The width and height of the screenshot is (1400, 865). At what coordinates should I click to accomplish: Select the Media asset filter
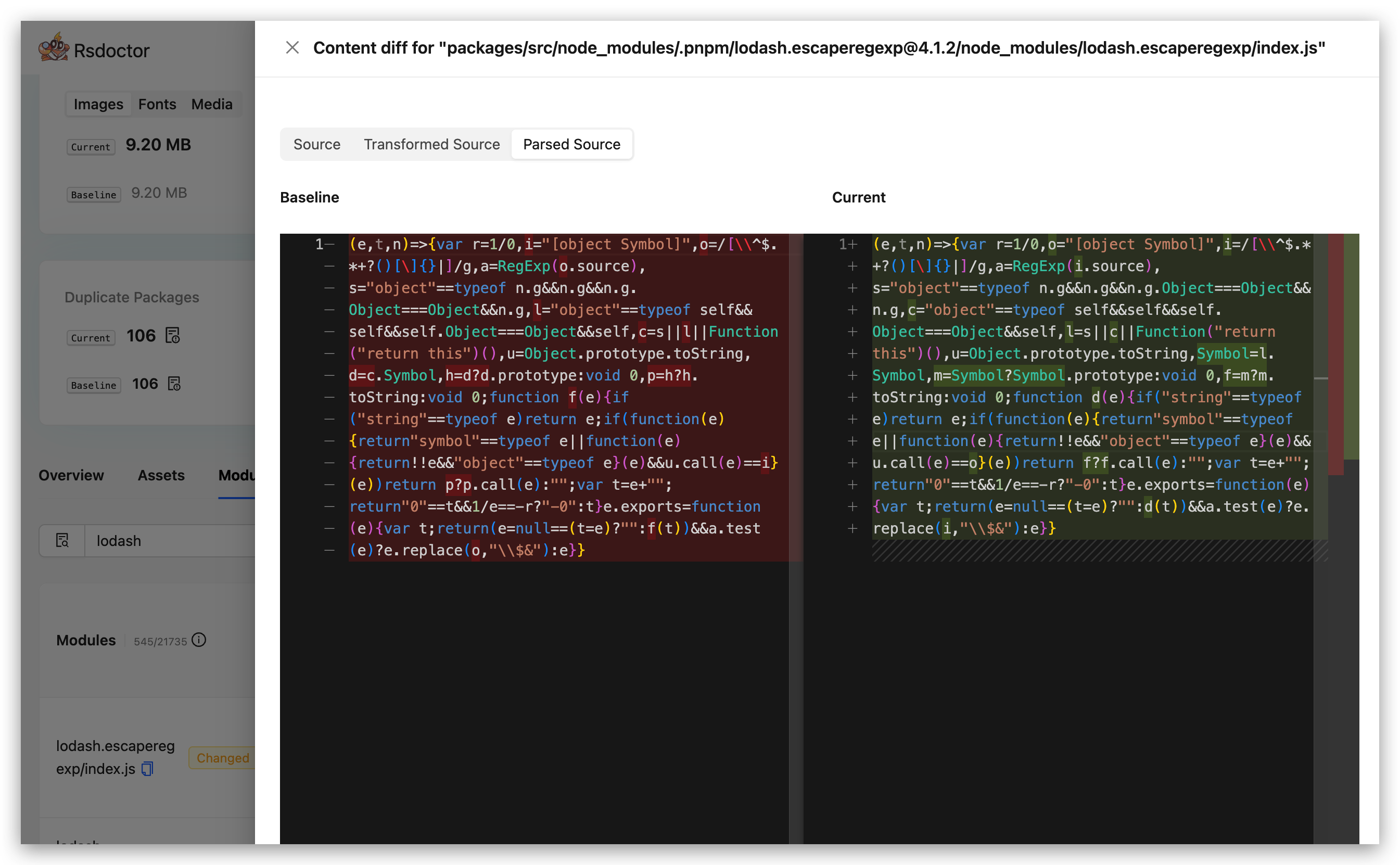click(212, 104)
